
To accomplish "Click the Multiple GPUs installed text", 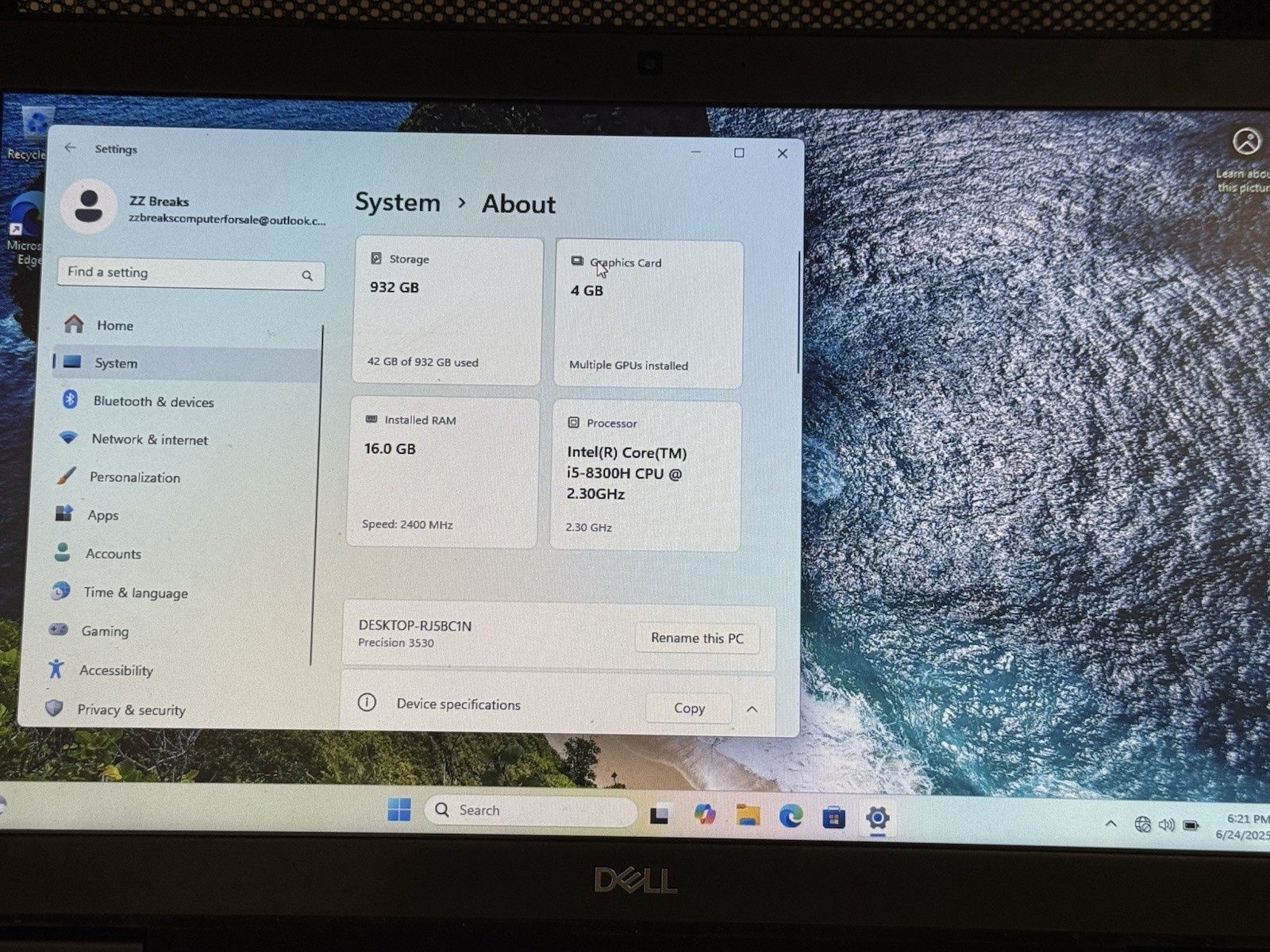I will (629, 365).
